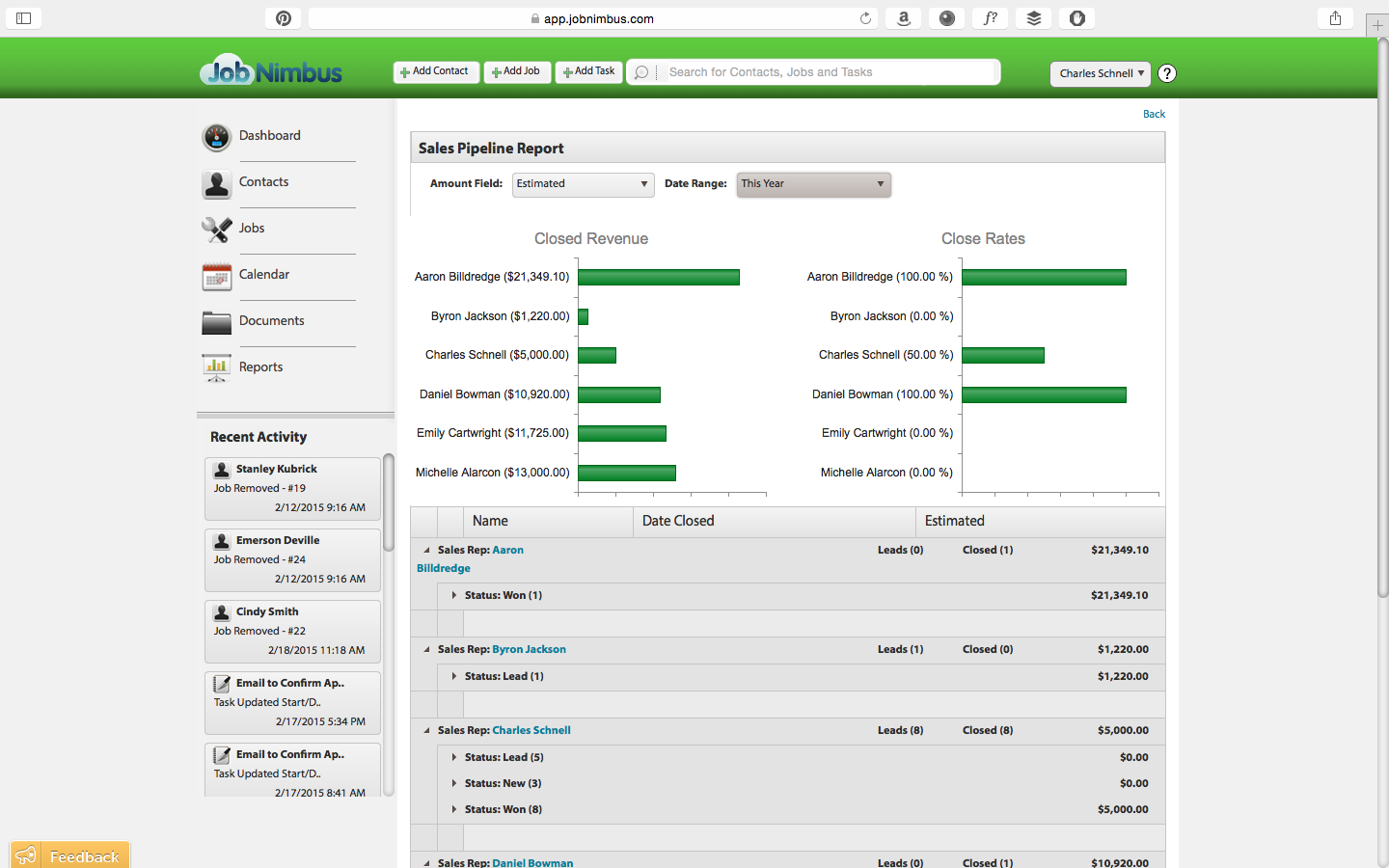
Task: Collapse Sales Rep Daniel Bowman group
Action: (x=426, y=862)
